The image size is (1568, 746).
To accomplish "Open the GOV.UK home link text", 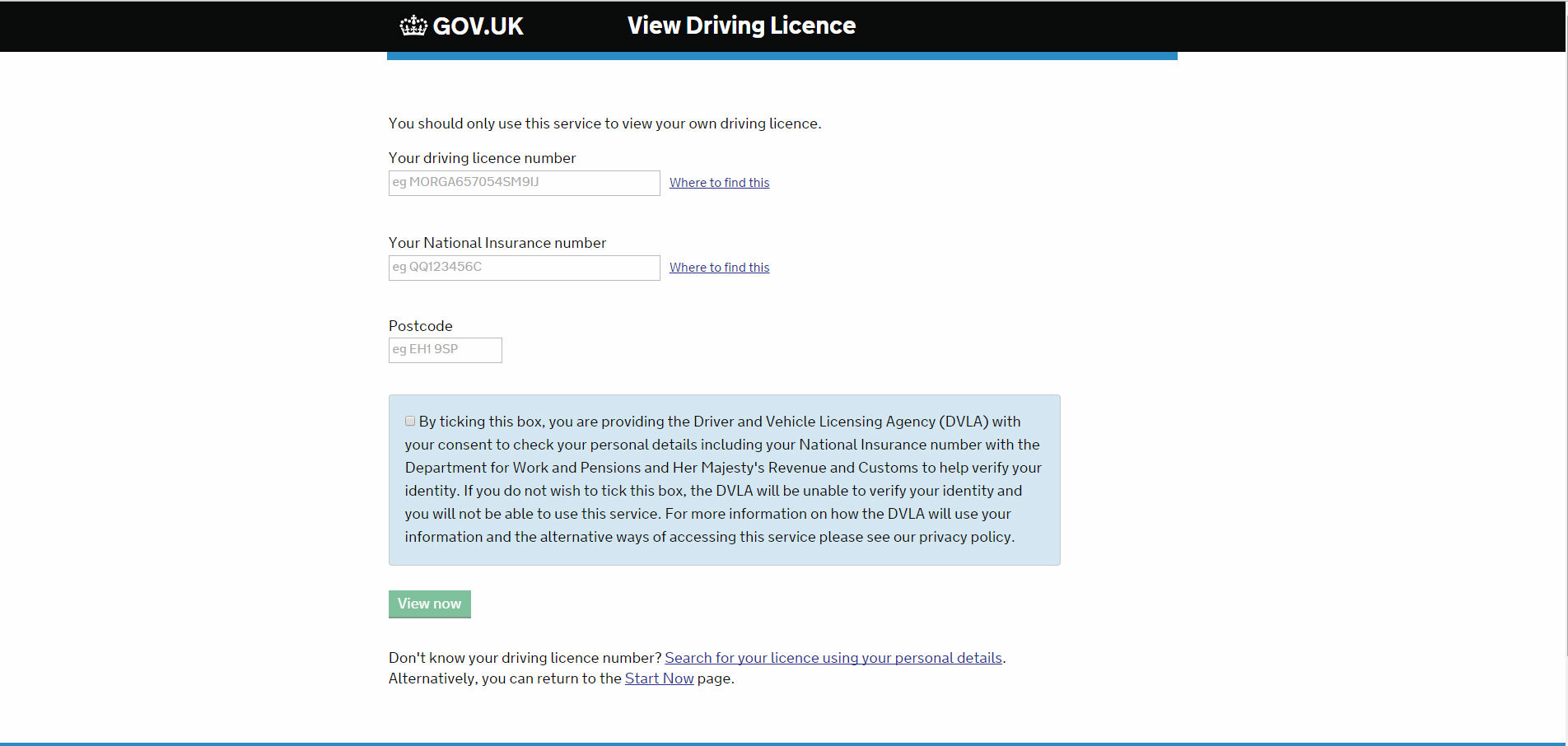I will [x=478, y=26].
